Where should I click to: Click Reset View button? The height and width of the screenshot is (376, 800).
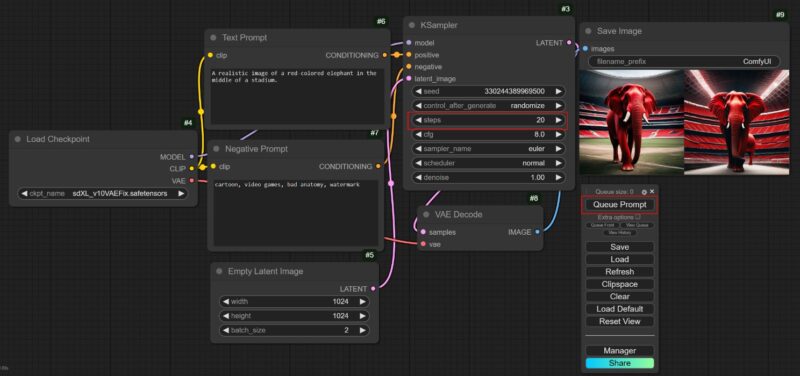coord(619,321)
